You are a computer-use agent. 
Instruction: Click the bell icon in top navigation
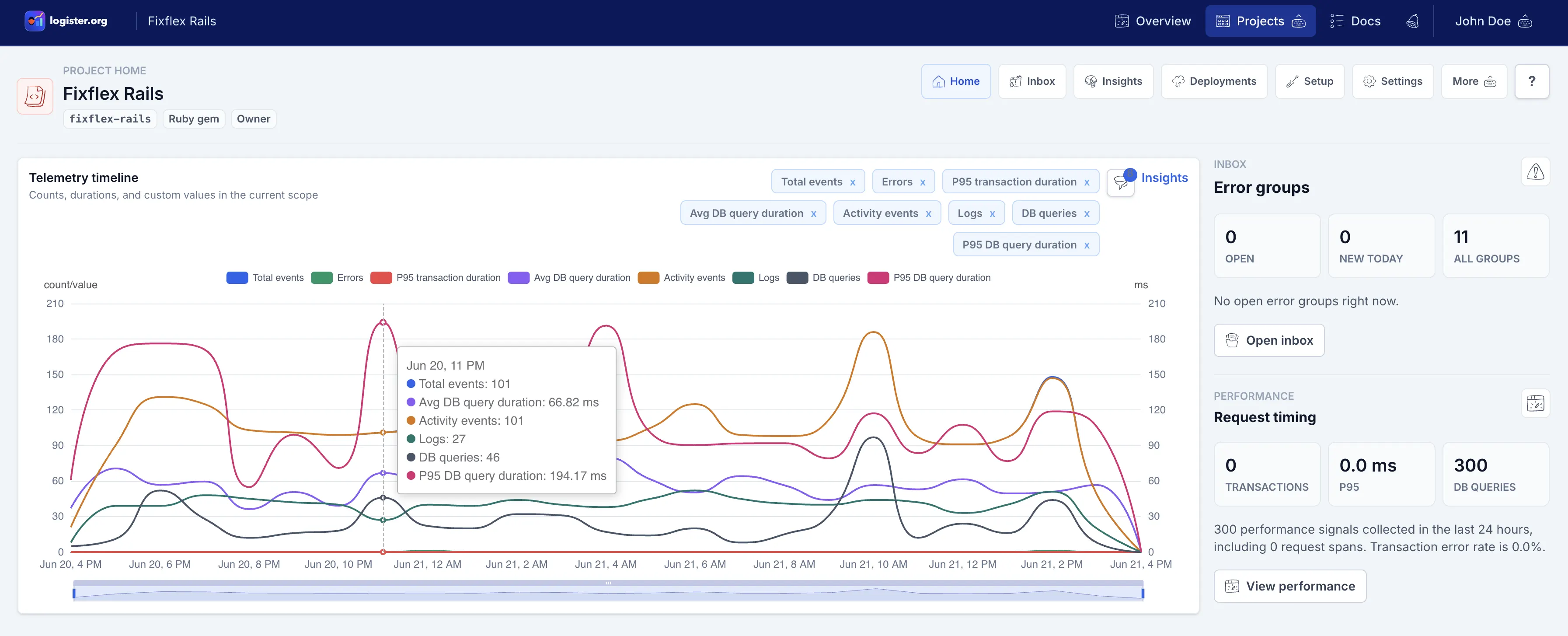click(x=1413, y=21)
